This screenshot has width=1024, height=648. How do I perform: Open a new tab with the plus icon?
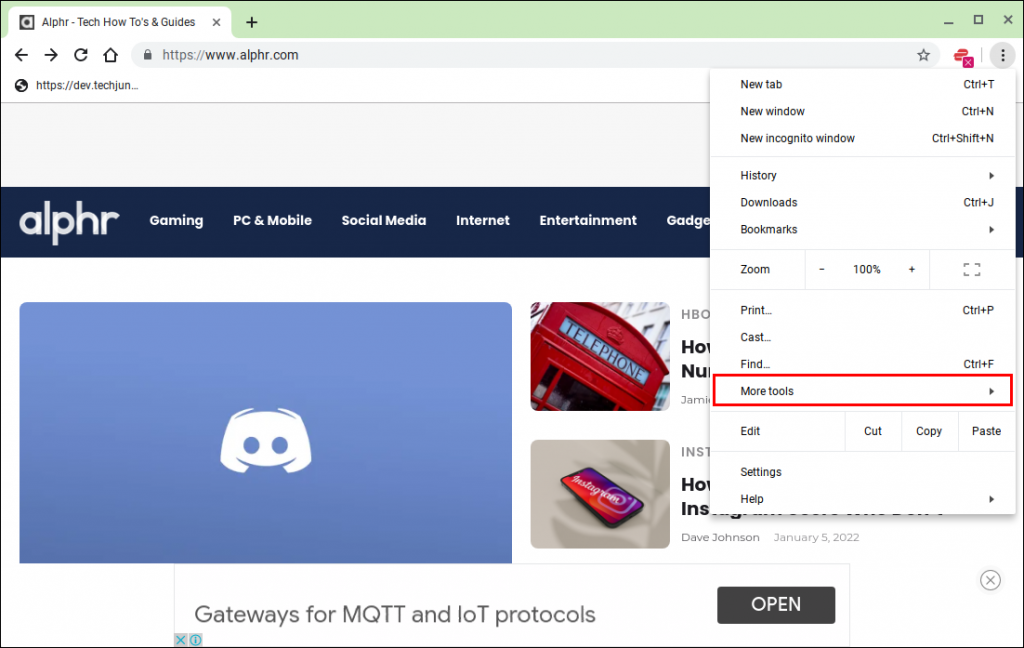[251, 21]
